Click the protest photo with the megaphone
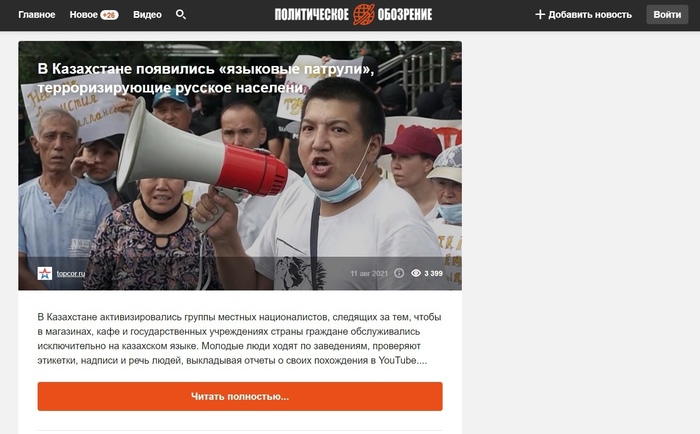This screenshot has height=434, width=700. click(x=240, y=166)
